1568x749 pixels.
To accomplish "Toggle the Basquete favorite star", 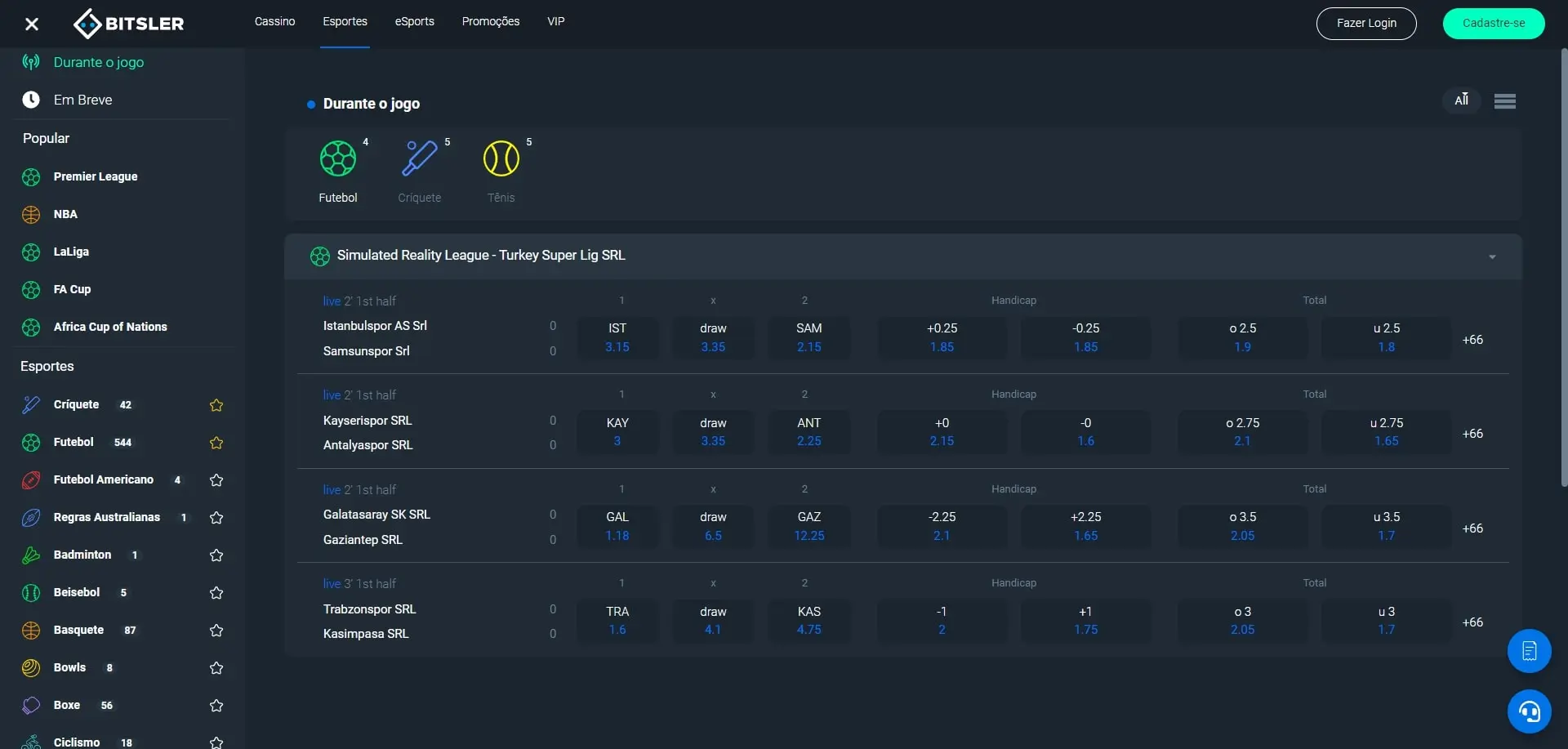I will click(216, 631).
